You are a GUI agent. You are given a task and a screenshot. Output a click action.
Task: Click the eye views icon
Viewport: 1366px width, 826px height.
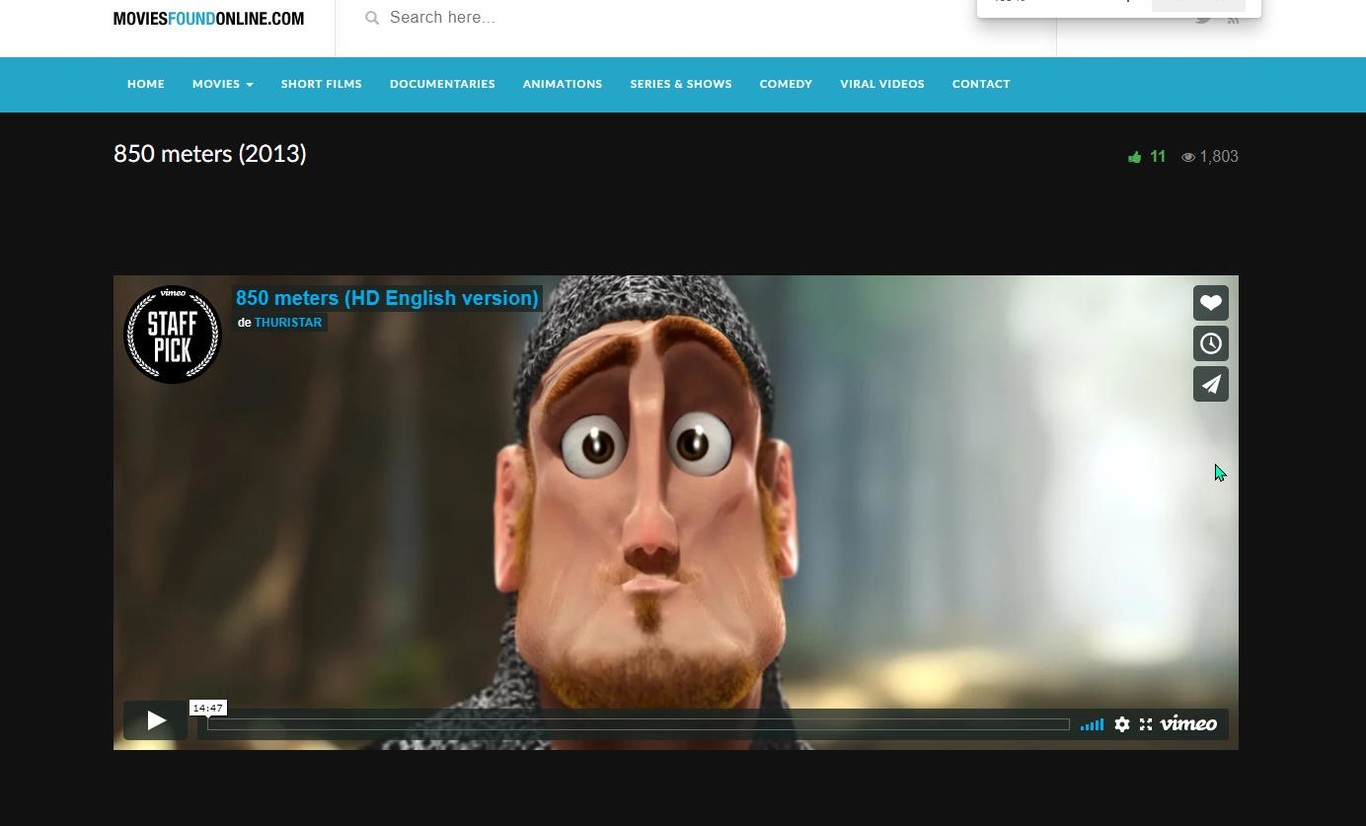[1188, 157]
